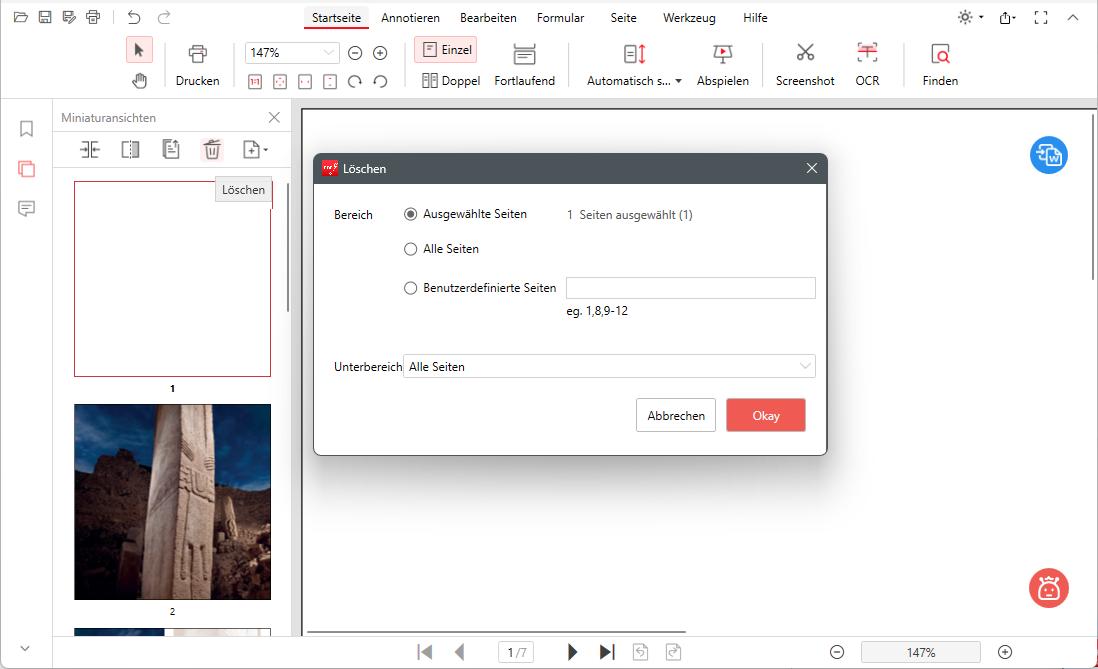Click the trash Löschen icon in thumbnails panel
This screenshot has width=1098, height=669.
click(x=212, y=149)
